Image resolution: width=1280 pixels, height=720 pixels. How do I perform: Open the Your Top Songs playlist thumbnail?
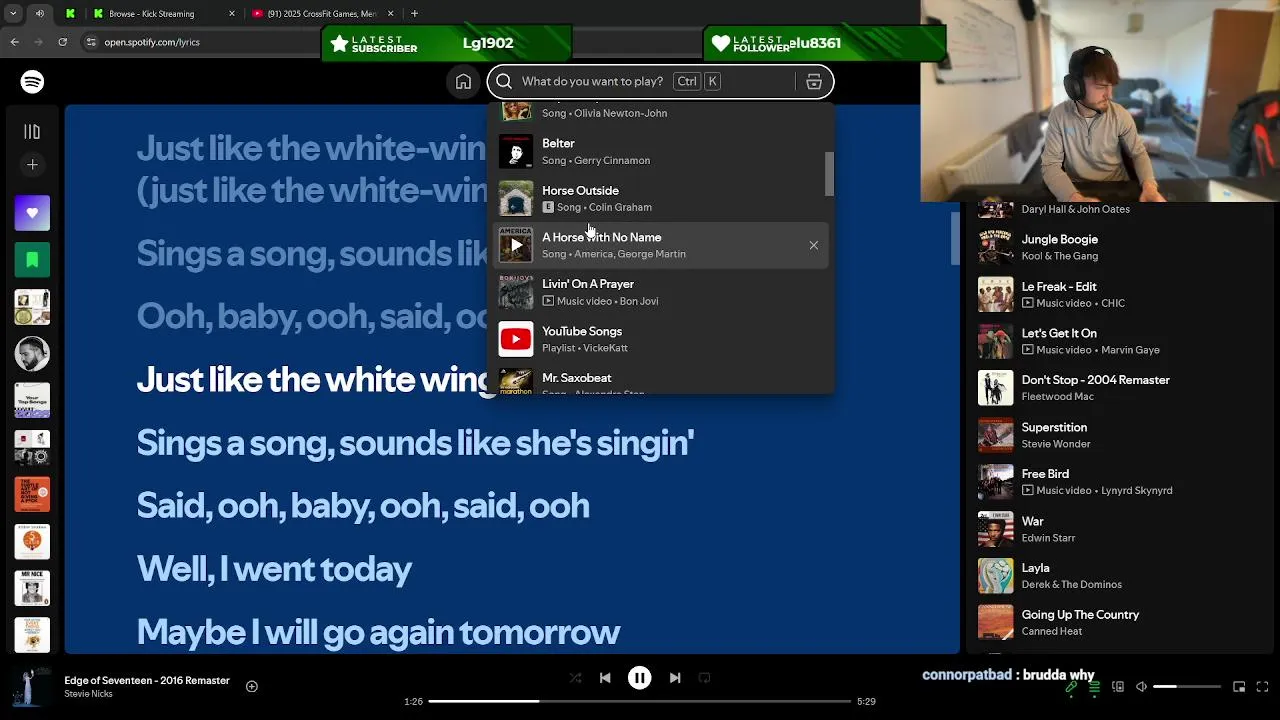pos(32,401)
